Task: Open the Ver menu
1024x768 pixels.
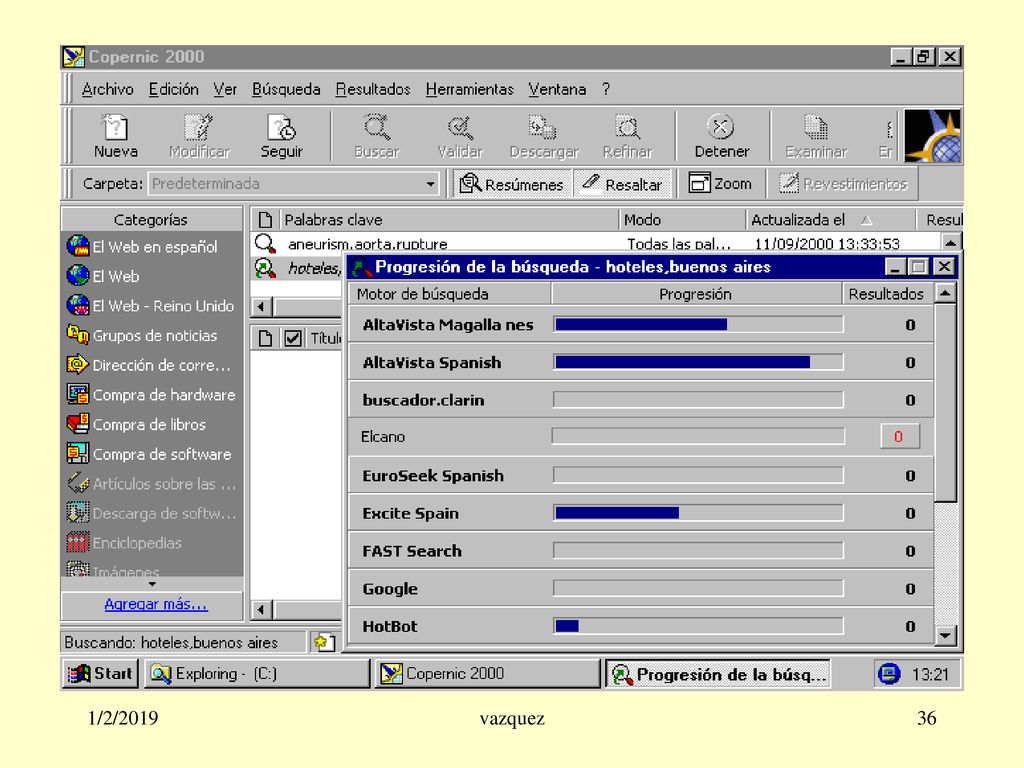Action: 225,89
